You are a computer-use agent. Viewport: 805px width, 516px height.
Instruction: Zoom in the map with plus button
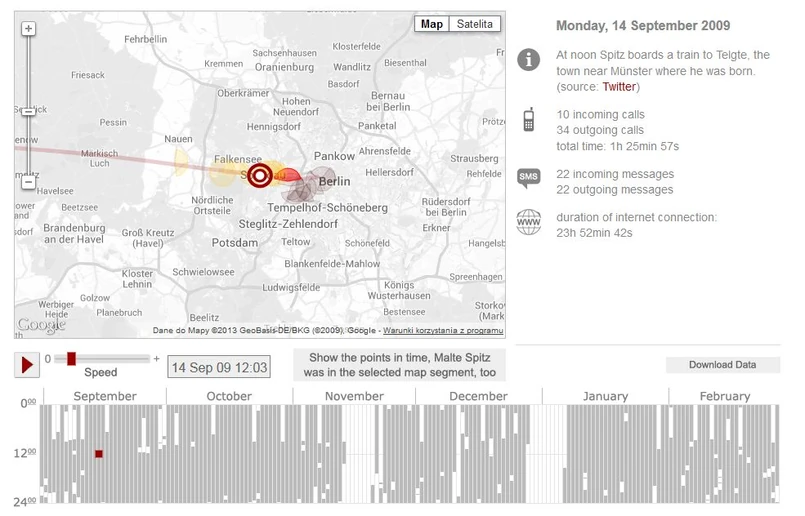tap(28, 29)
